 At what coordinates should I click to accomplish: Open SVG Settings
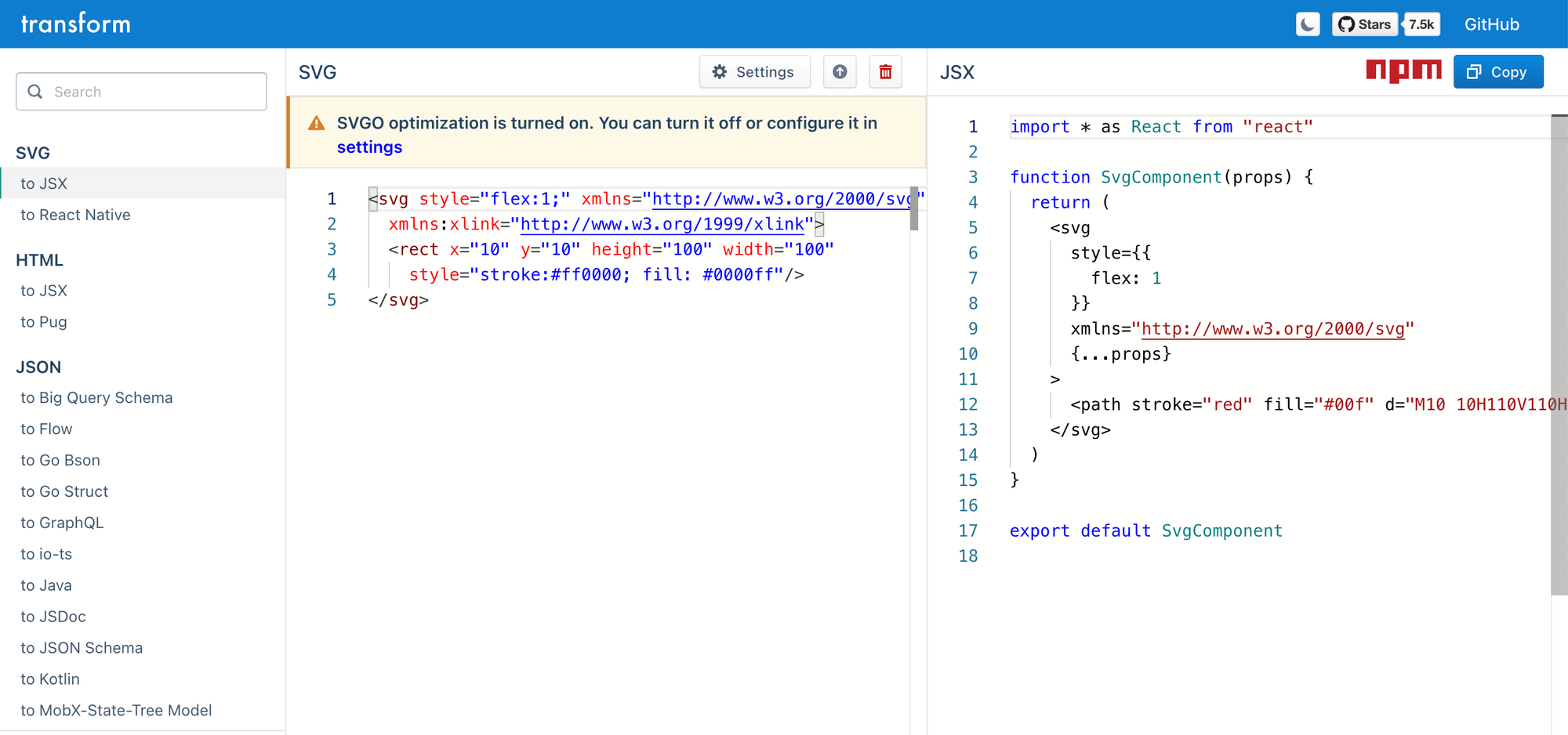[x=754, y=72]
